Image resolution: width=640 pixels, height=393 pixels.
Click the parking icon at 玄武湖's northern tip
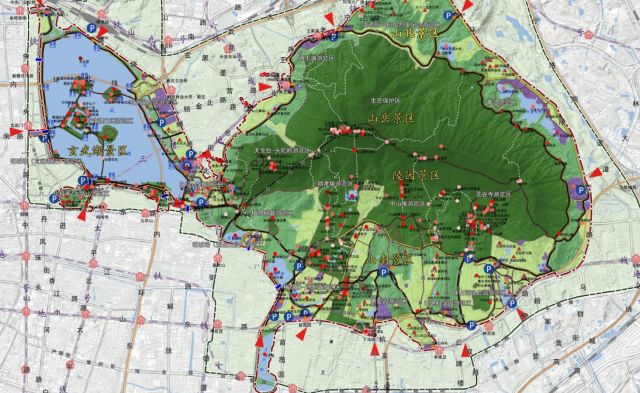point(92,29)
